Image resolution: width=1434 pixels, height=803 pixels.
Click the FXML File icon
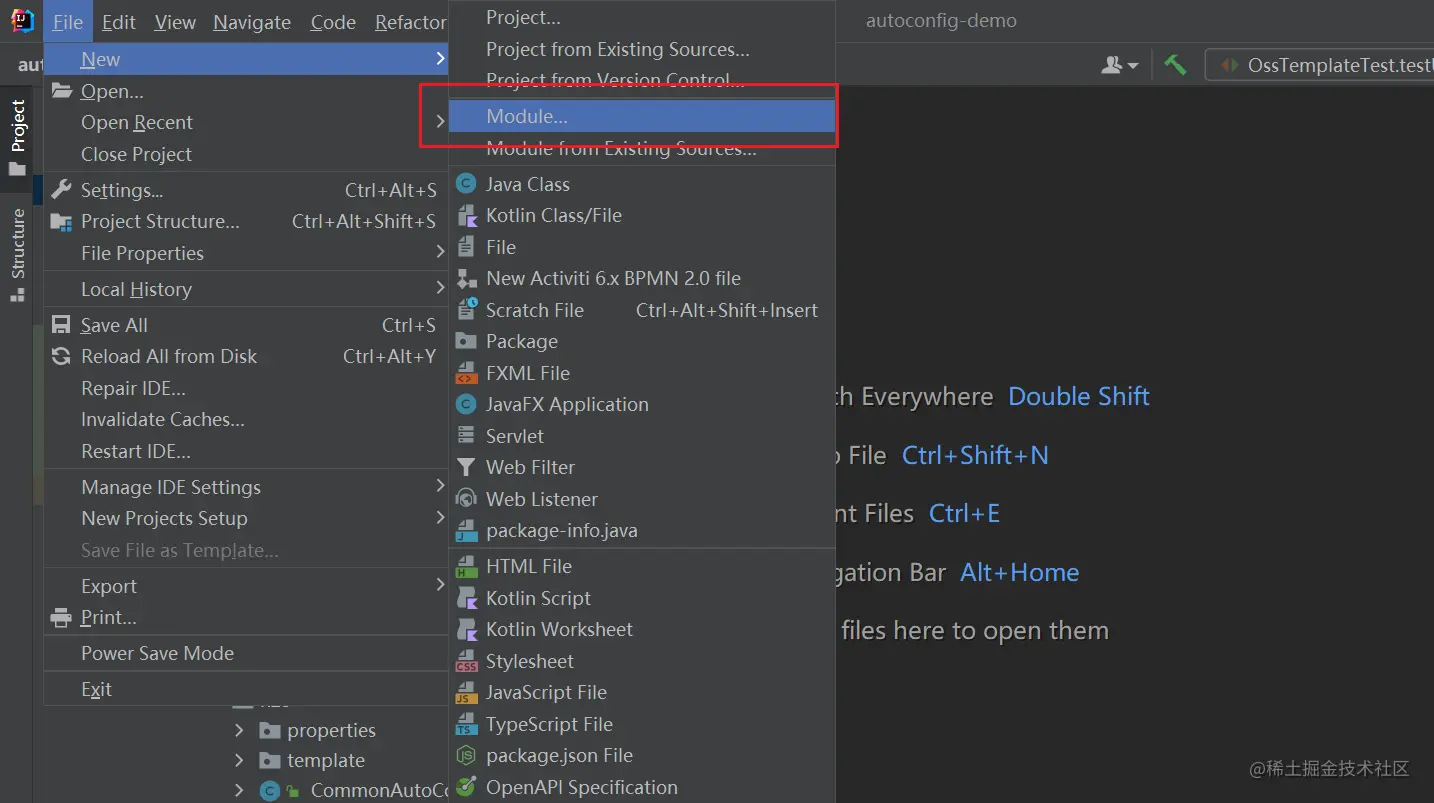466,373
